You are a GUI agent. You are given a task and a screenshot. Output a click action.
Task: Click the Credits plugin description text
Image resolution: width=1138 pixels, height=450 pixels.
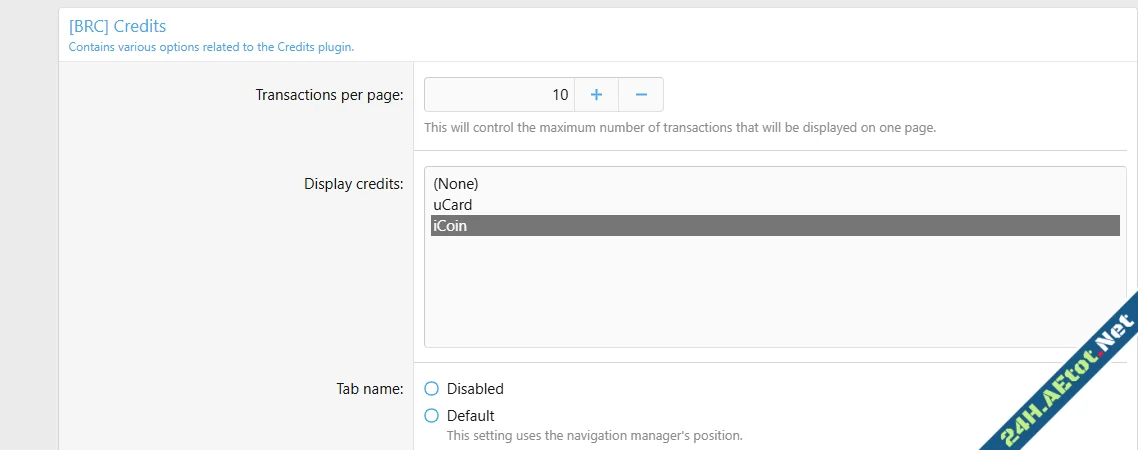(211, 46)
